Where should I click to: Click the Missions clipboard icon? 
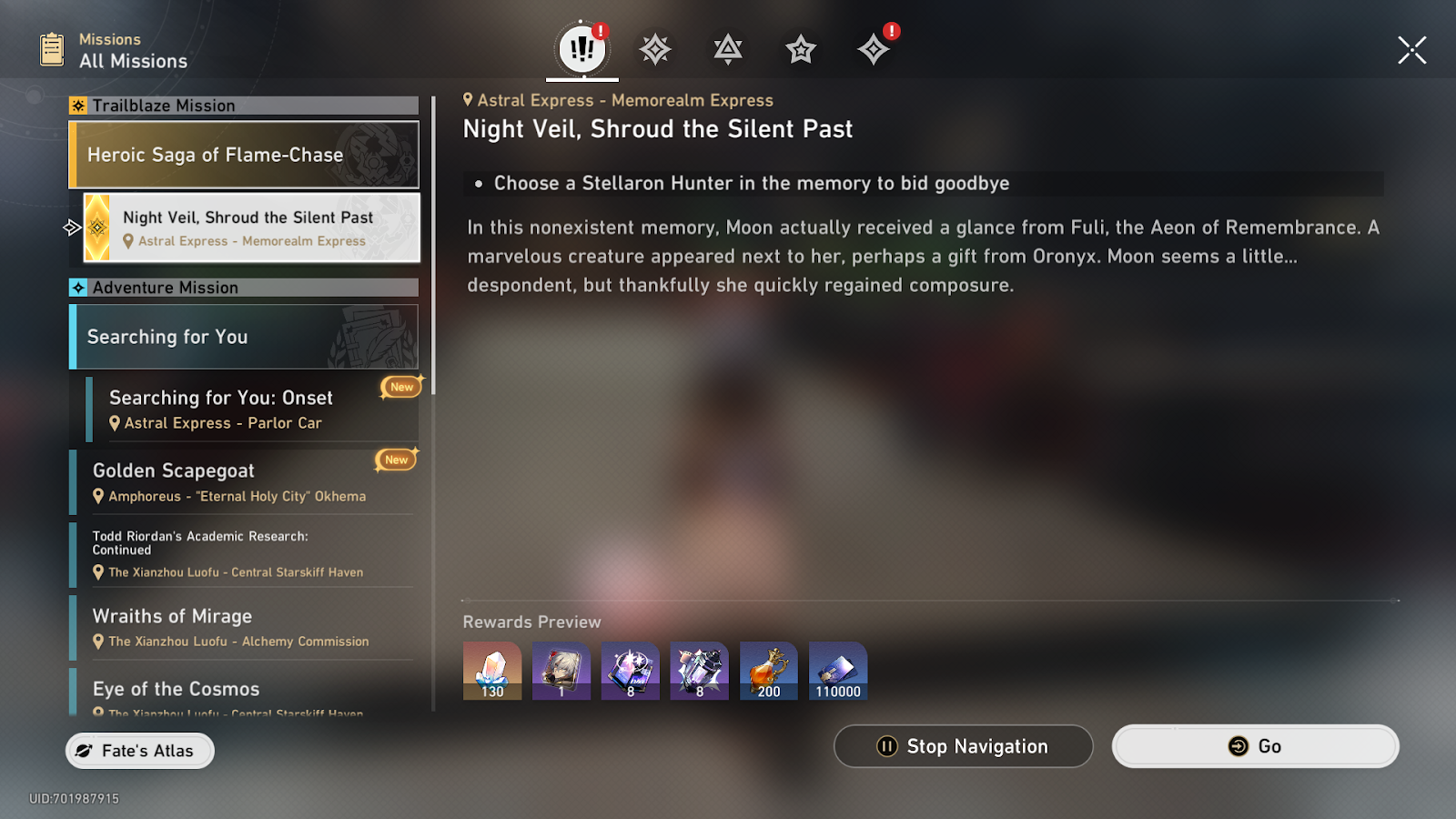(52, 49)
